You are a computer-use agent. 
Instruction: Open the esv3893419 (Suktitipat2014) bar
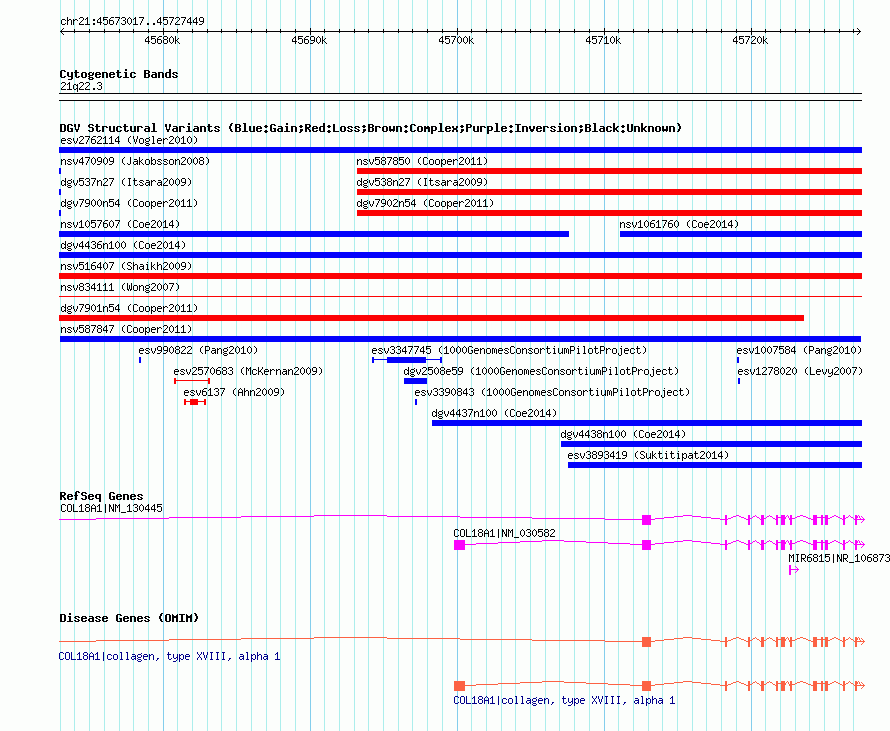pos(715,465)
